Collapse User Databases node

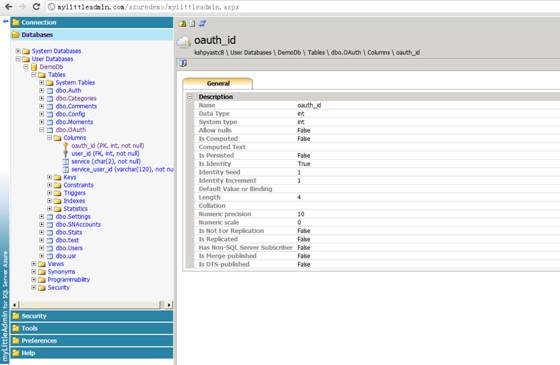coord(18,59)
